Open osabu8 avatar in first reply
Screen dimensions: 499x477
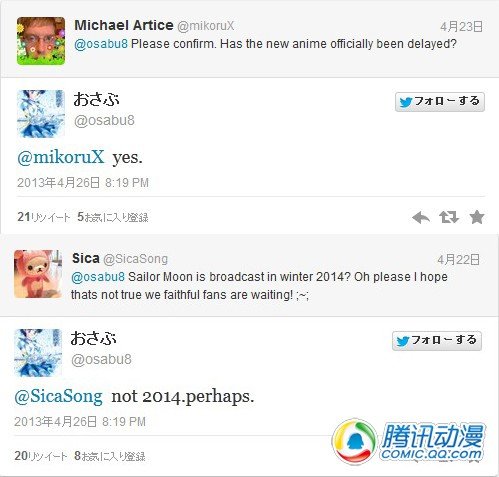41,114
